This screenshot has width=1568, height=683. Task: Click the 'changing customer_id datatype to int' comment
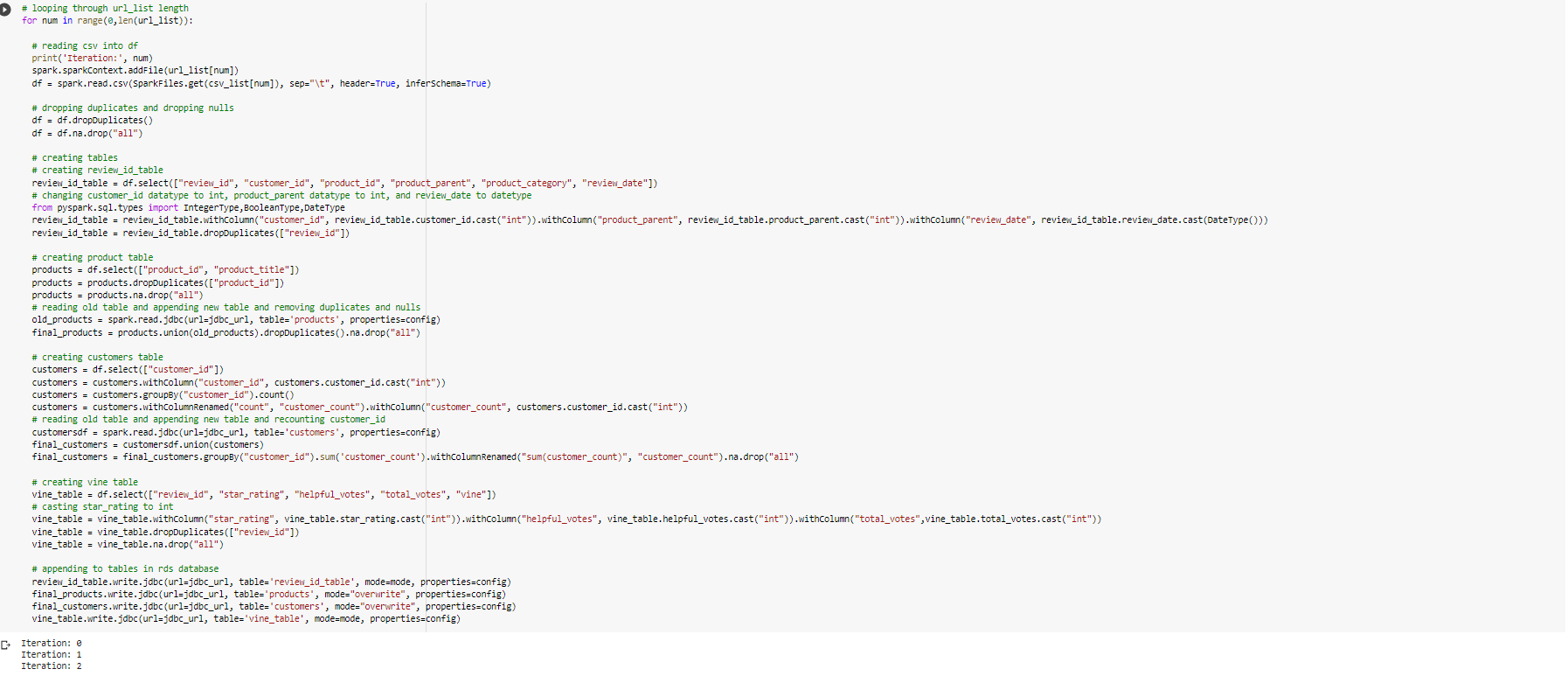281,196
